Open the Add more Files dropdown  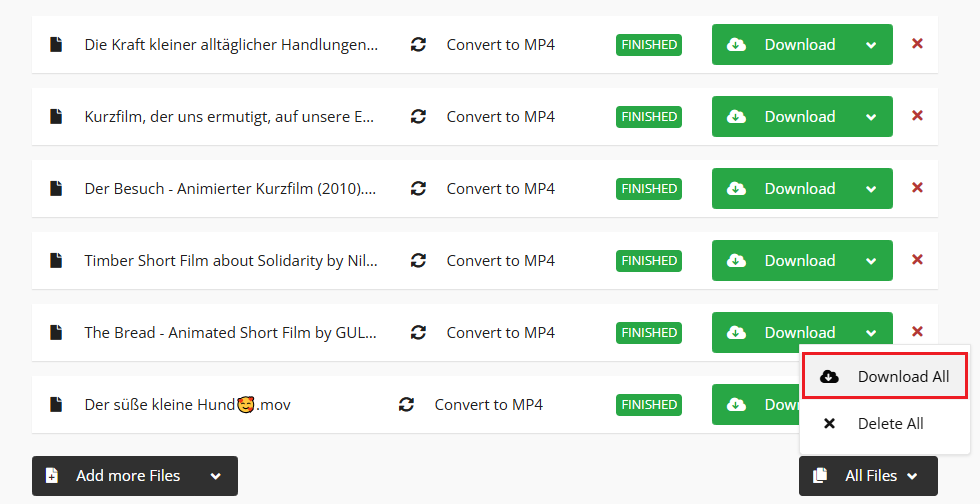pos(215,476)
